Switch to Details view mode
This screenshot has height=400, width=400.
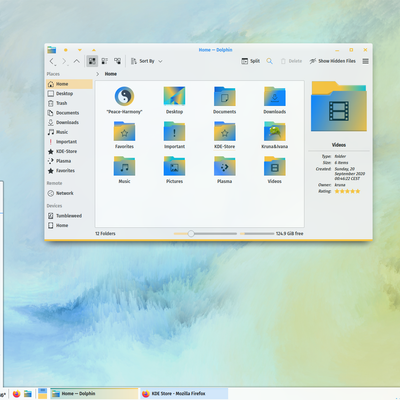[117, 61]
